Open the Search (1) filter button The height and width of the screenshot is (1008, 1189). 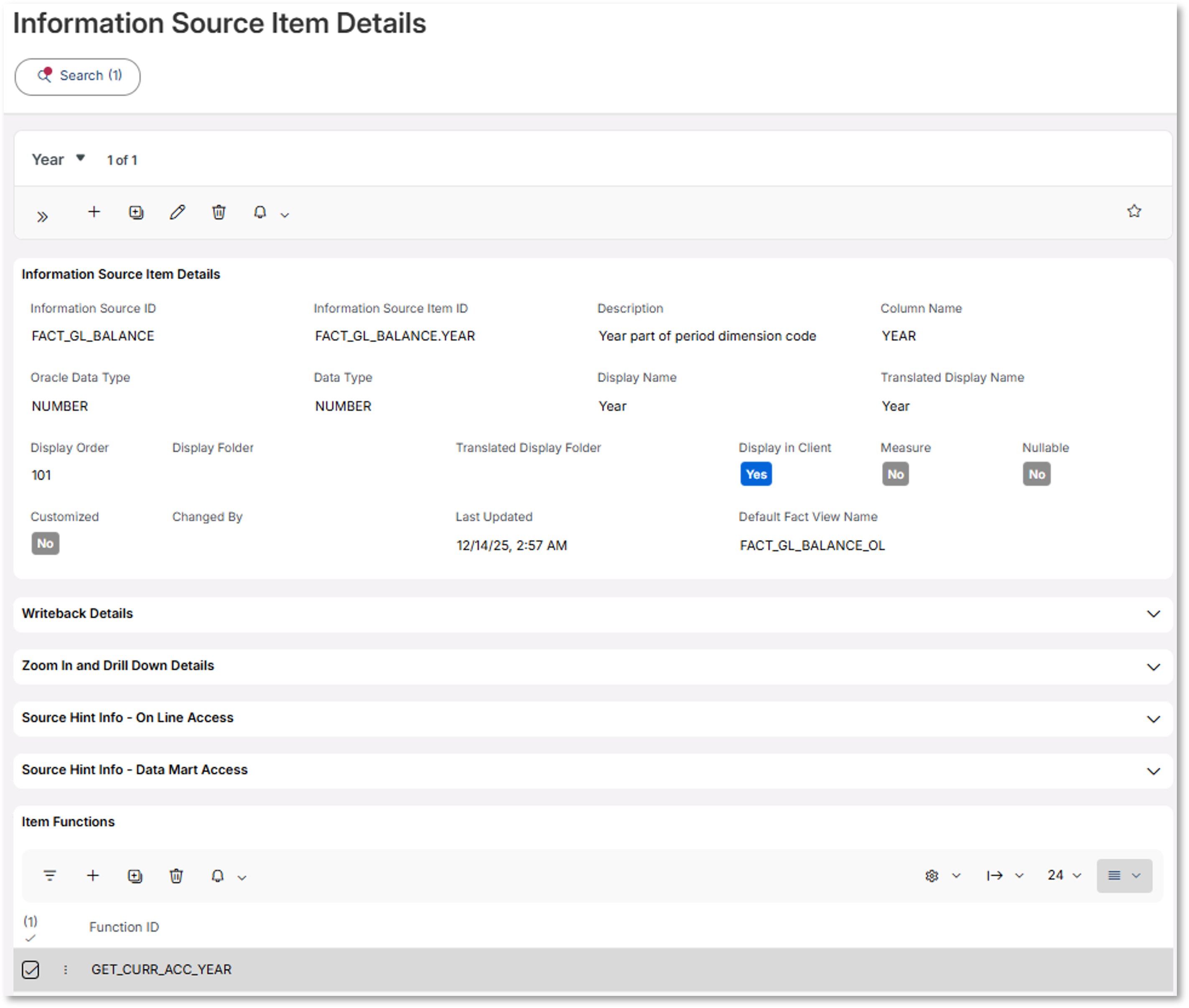(77, 76)
